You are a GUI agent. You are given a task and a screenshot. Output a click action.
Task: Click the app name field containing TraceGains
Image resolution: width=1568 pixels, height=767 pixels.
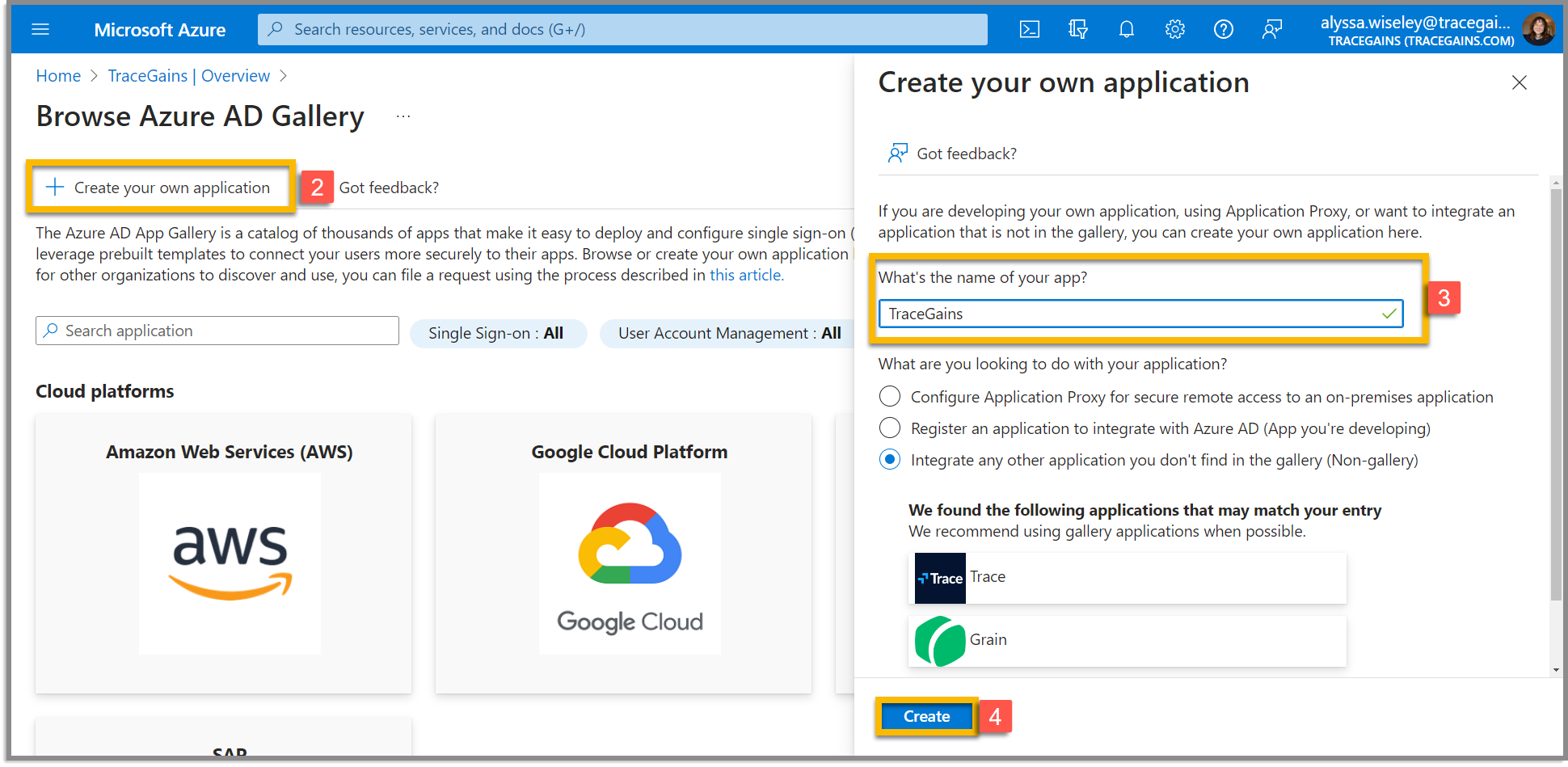[1141, 314]
